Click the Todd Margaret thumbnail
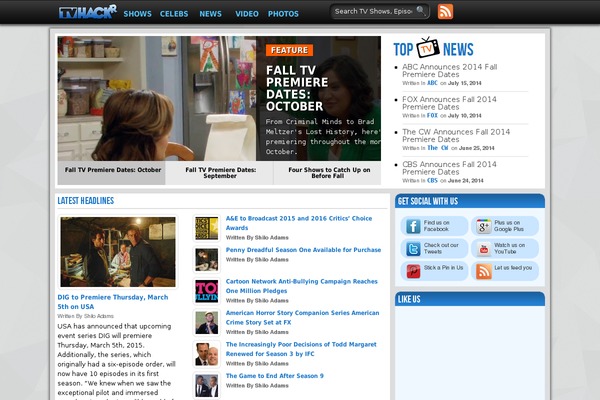This screenshot has height=400, width=600. (x=207, y=354)
